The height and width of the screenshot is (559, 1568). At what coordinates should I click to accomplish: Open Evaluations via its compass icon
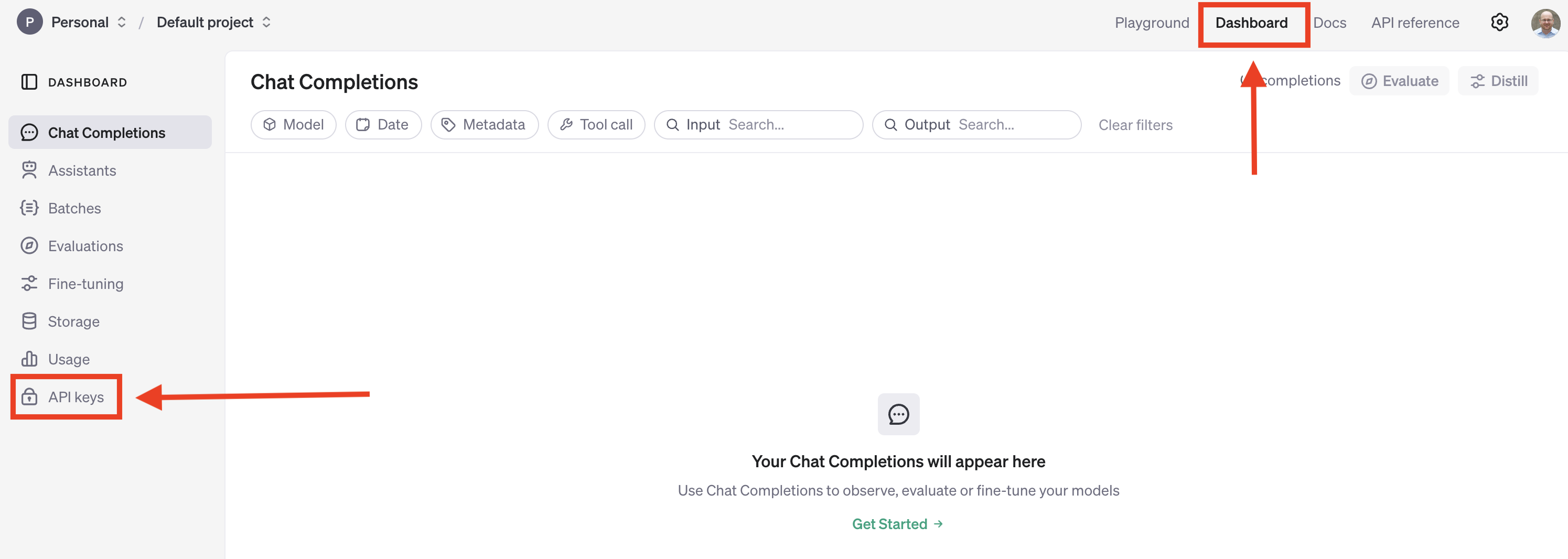pyautogui.click(x=29, y=246)
